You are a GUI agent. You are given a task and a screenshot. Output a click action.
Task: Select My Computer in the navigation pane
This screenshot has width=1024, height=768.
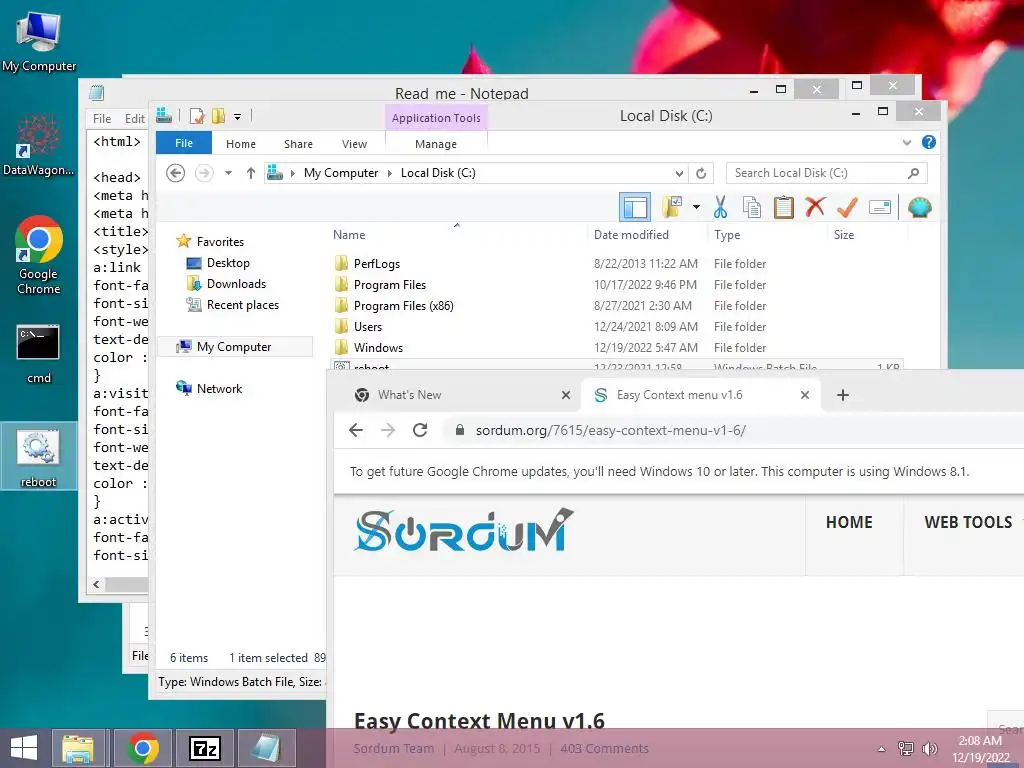234,347
